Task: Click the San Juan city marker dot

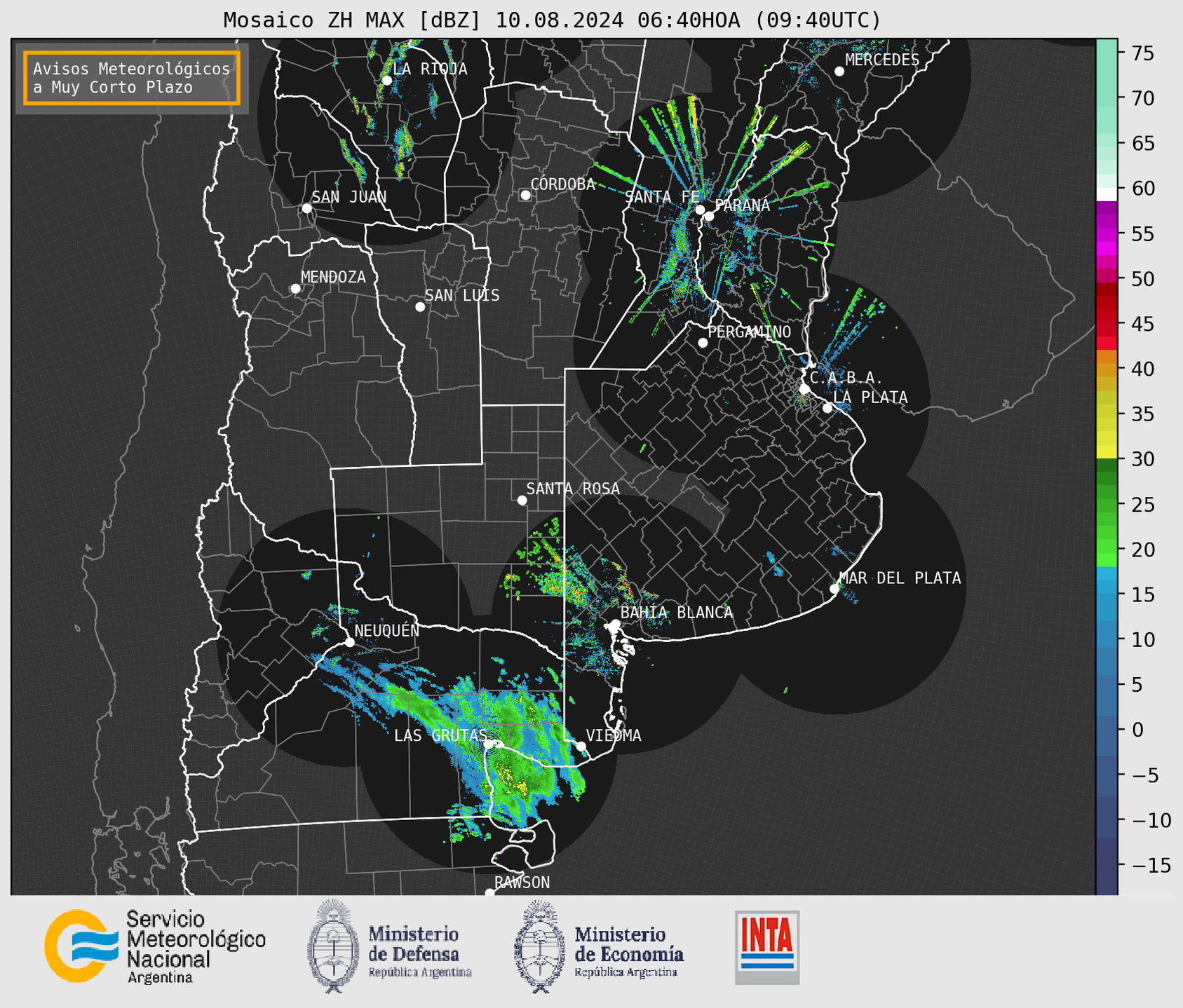Action: 306,208
